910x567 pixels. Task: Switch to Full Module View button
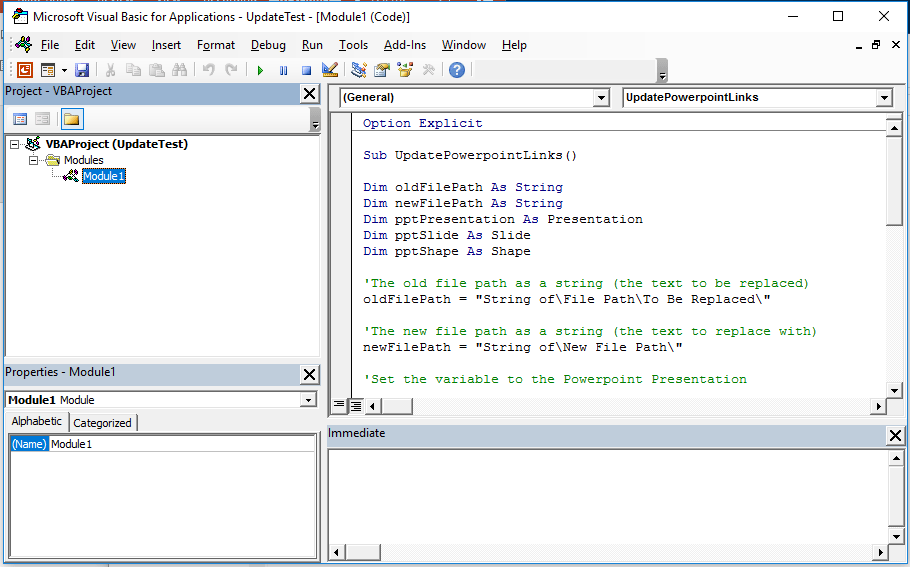coord(355,406)
